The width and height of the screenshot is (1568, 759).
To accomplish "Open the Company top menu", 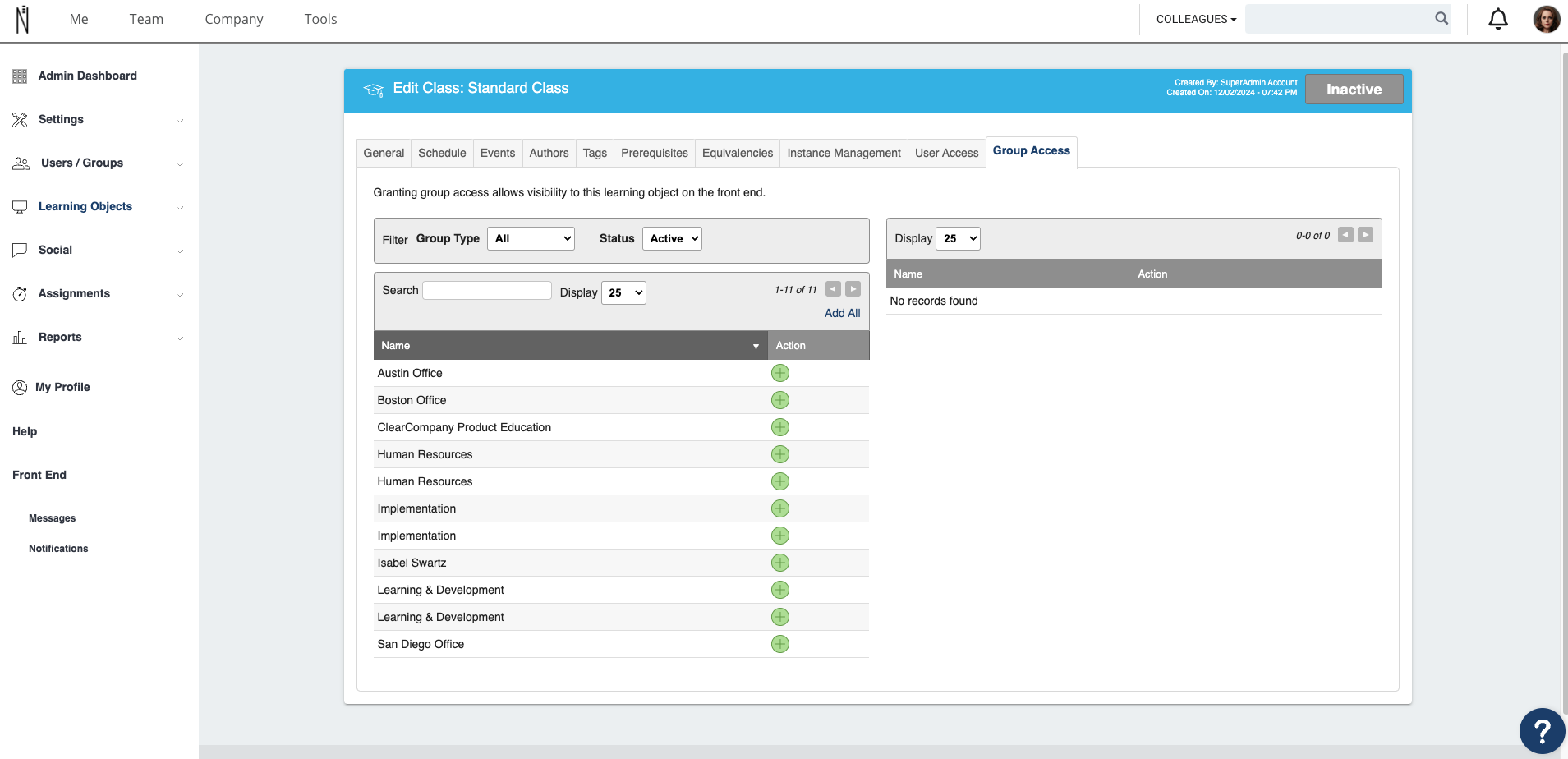I will (x=234, y=20).
